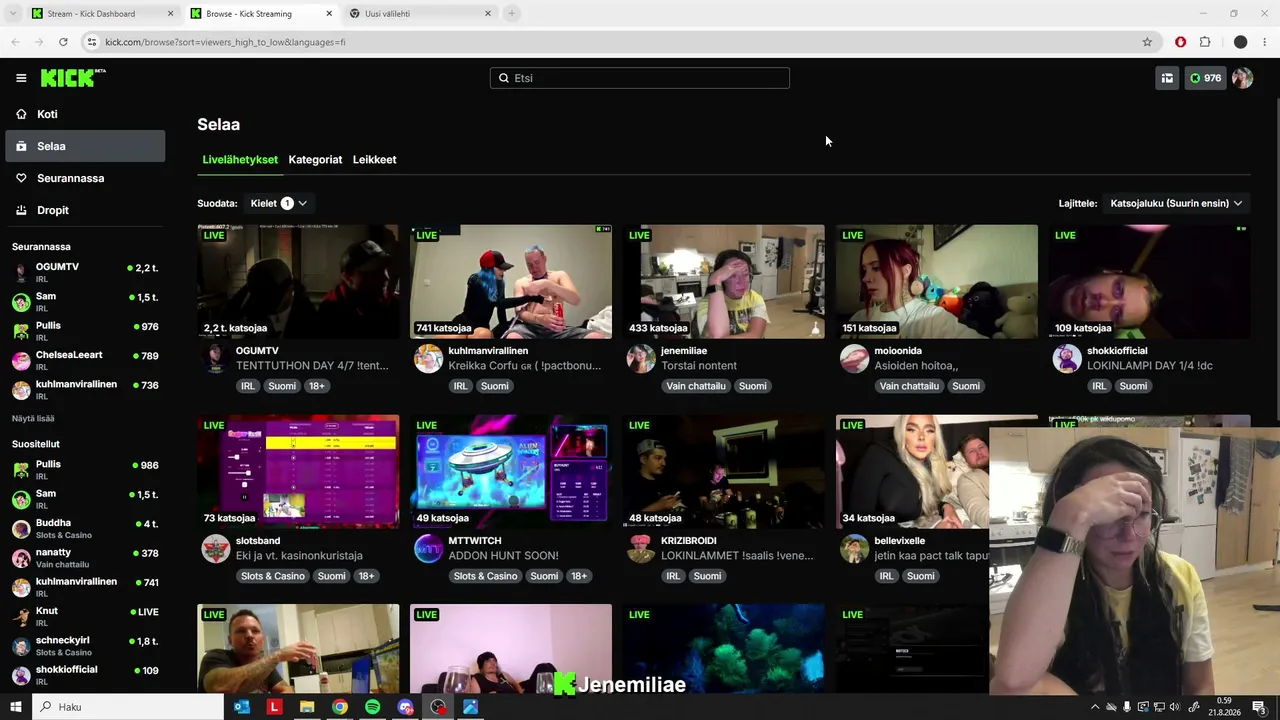The width and height of the screenshot is (1280, 720).
Task: Open stream title 'LOKINLAMPI DAY 1/4'
Action: [1150, 366]
